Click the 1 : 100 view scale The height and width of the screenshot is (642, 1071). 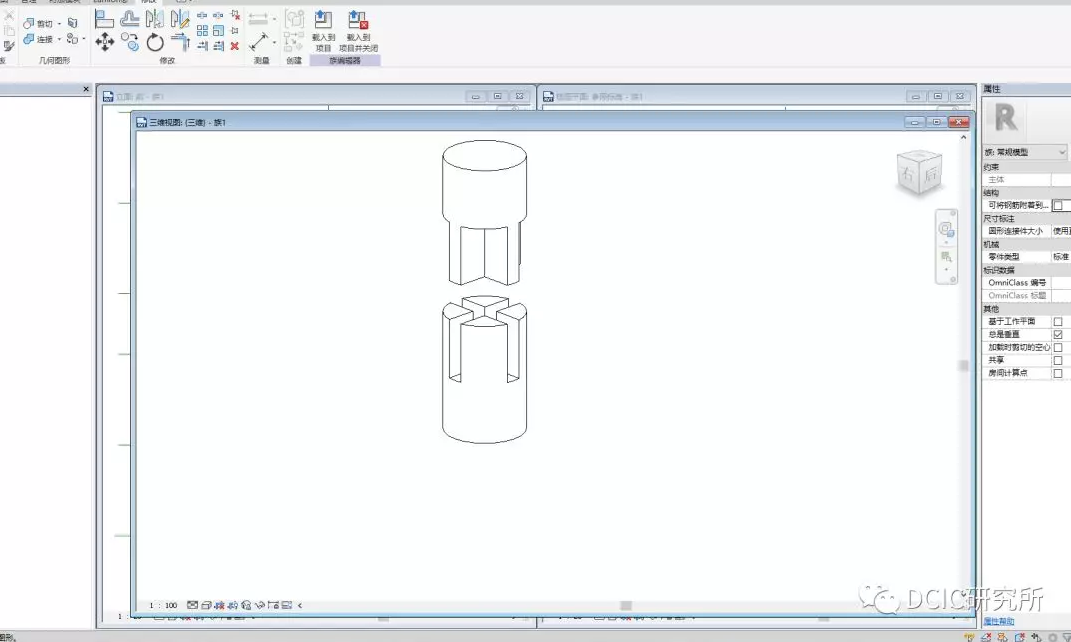[163, 605]
